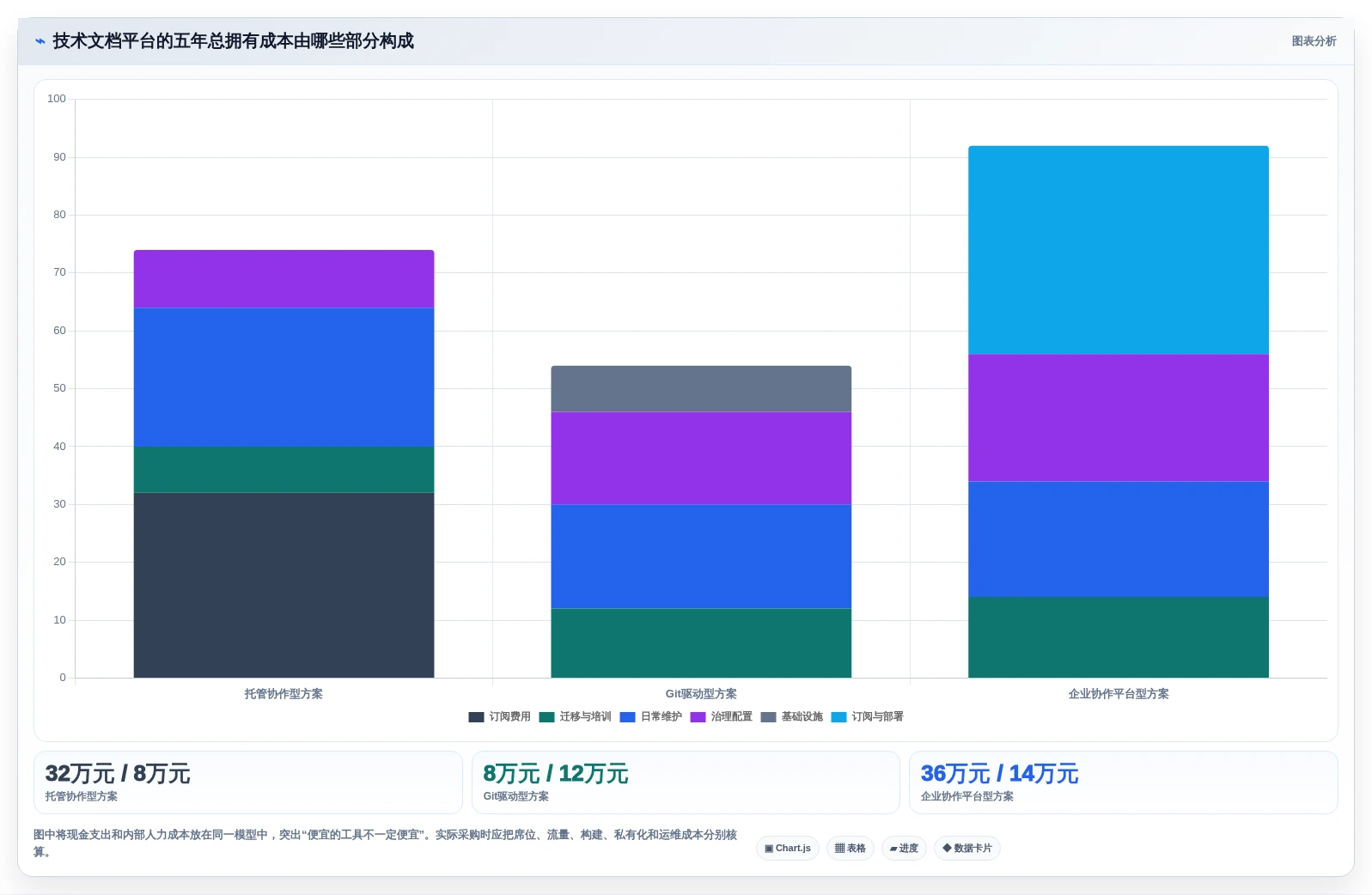This screenshot has width=1372, height=895.
Task: Click the chart title 技术文档平台的五年总拥有成本由哪些部分构成
Action: 233,41
